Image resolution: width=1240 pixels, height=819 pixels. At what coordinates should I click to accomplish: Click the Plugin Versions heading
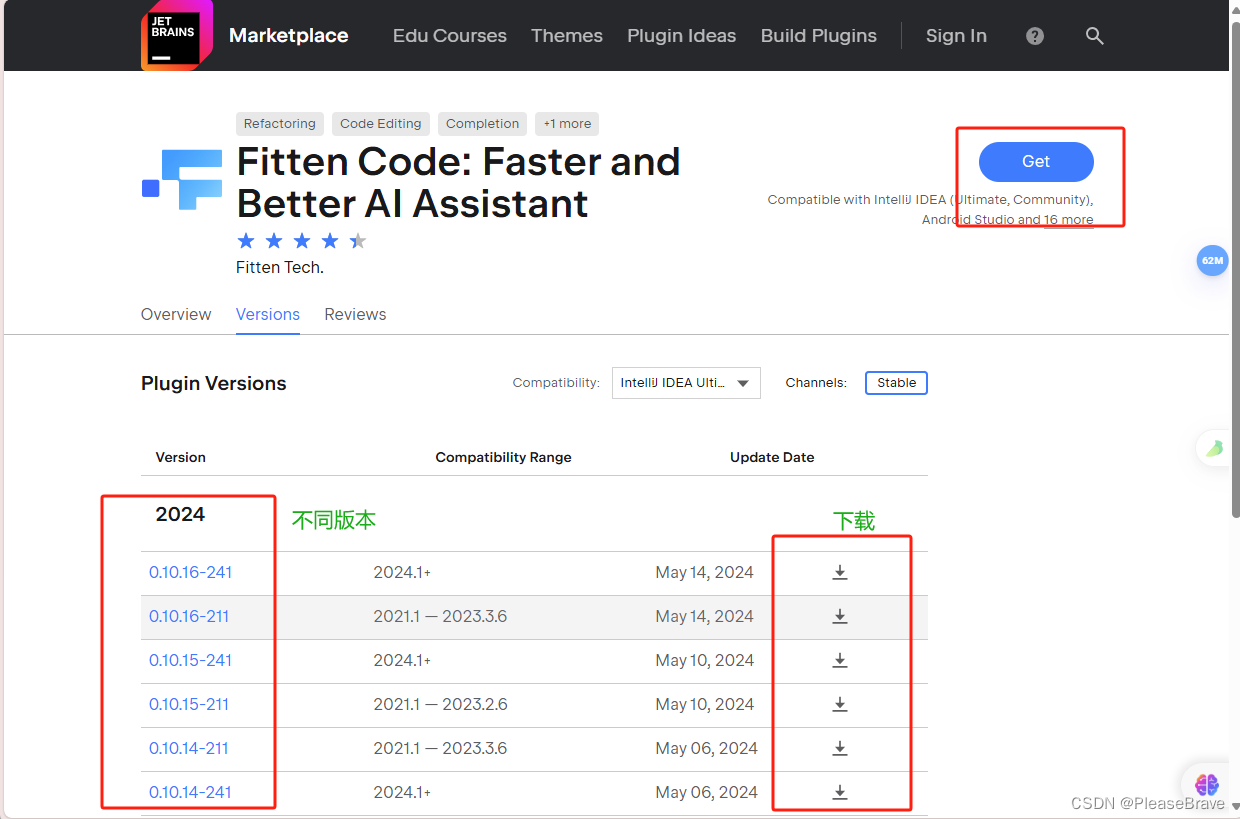click(214, 383)
